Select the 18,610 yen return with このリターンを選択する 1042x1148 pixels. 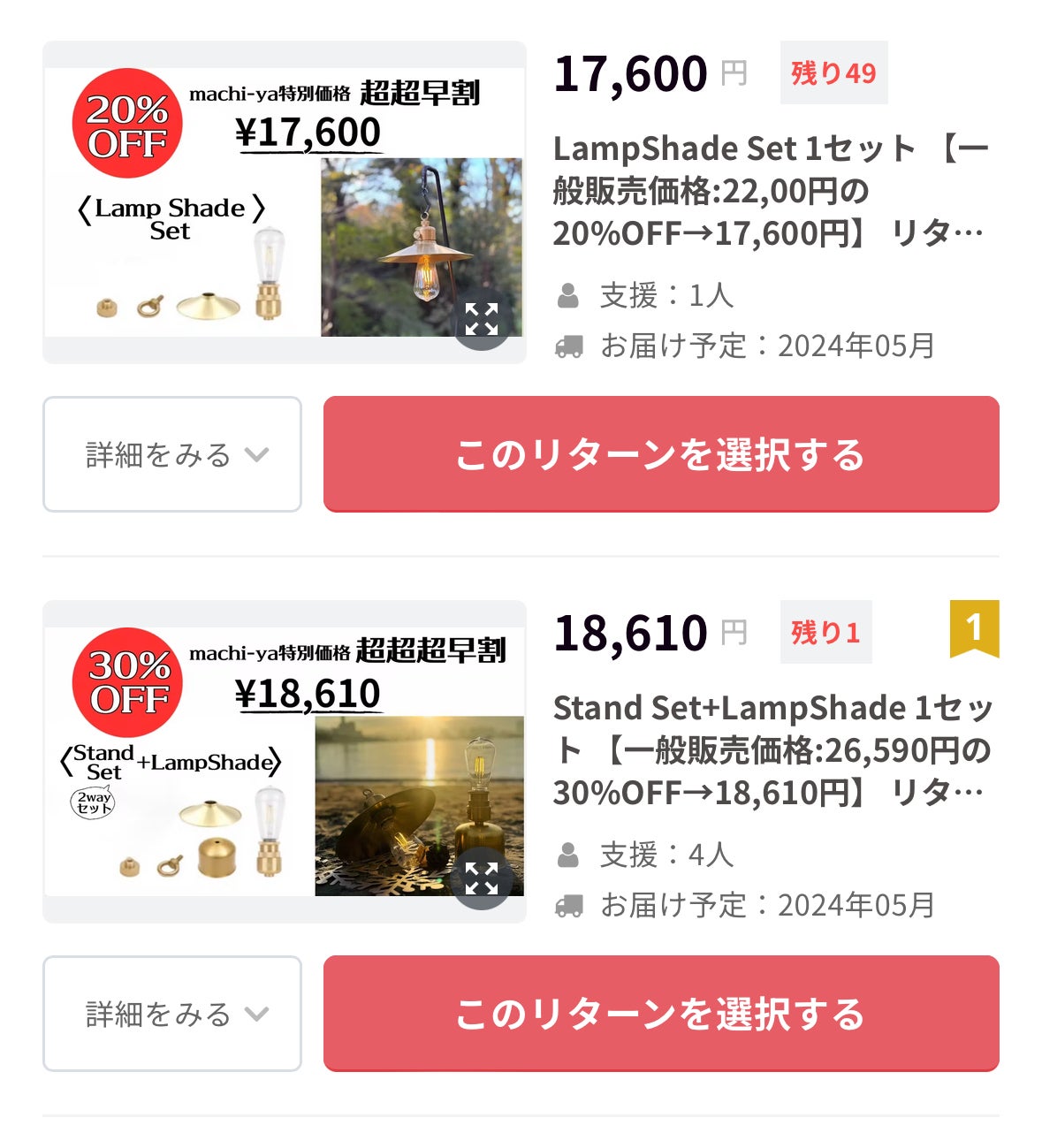[x=661, y=1014]
